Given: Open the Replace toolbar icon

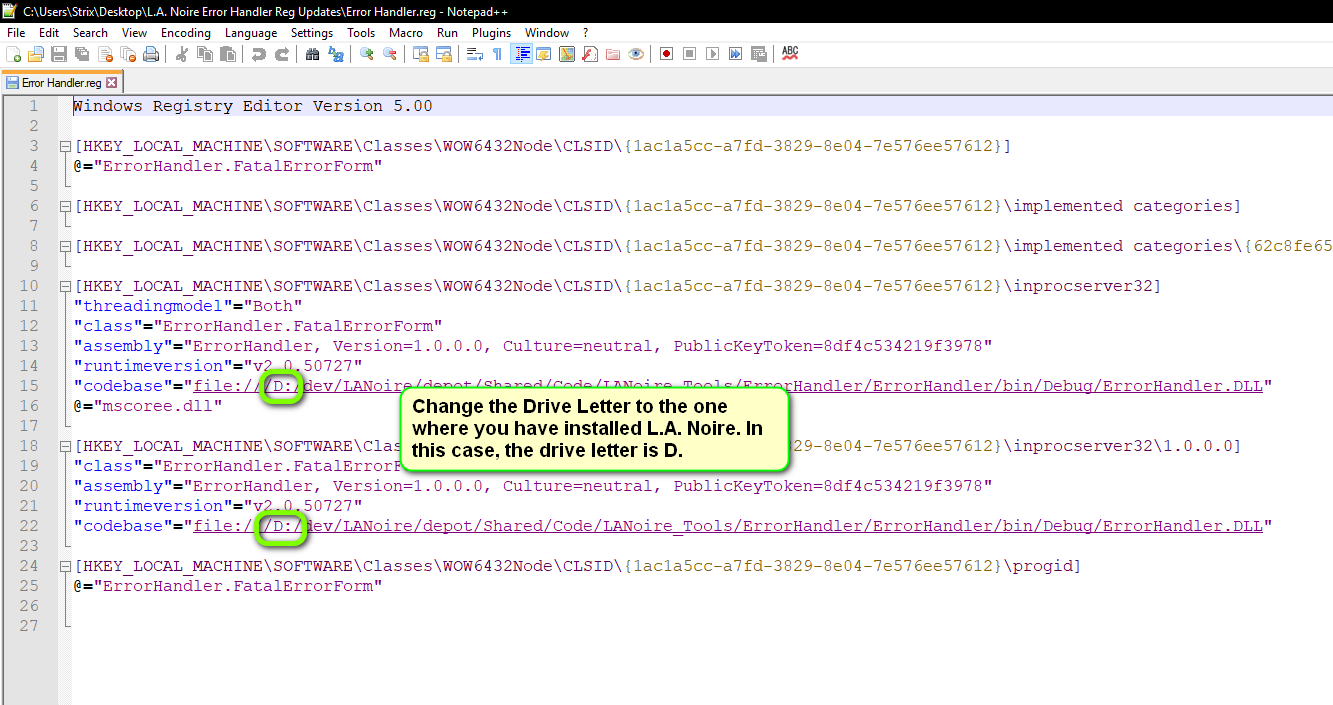Looking at the screenshot, I should 336,54.
